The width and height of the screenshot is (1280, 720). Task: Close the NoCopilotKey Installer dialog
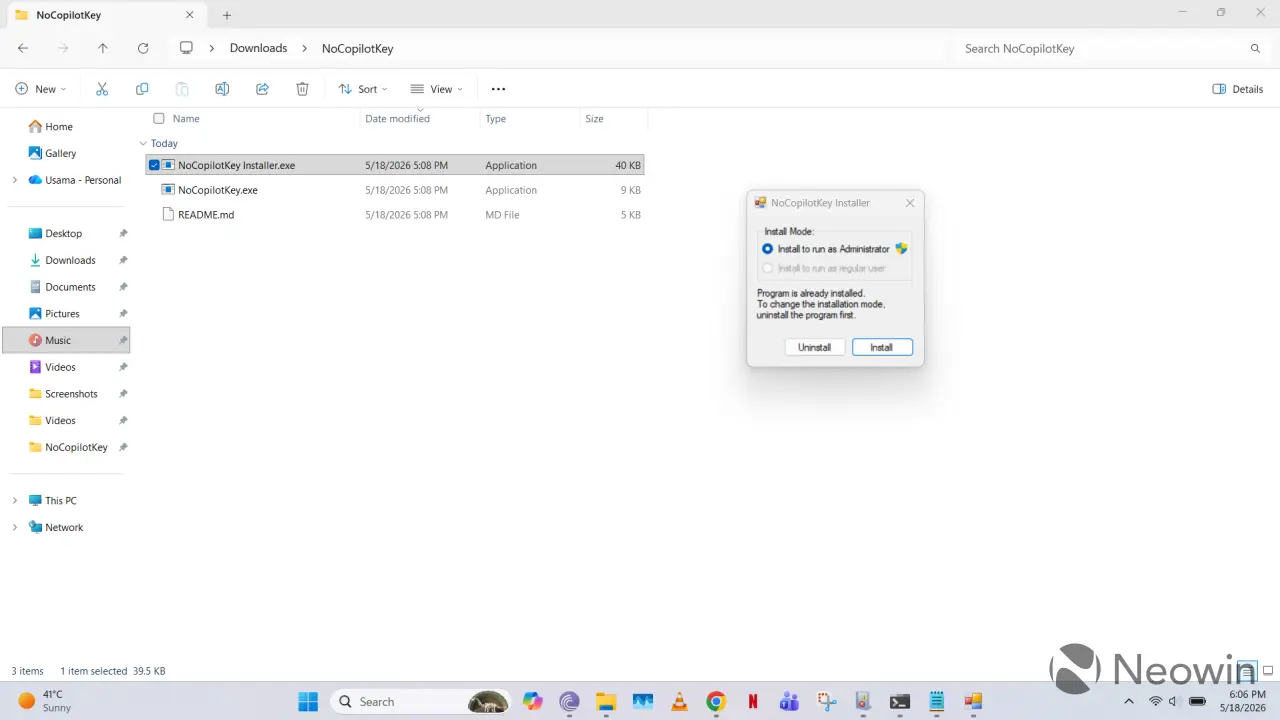910,203
